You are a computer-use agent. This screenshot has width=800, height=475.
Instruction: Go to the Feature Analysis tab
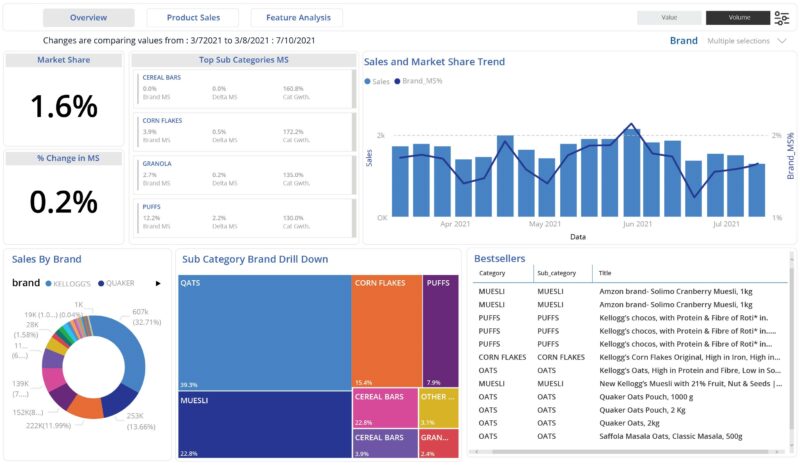click(x=297, y=18)
